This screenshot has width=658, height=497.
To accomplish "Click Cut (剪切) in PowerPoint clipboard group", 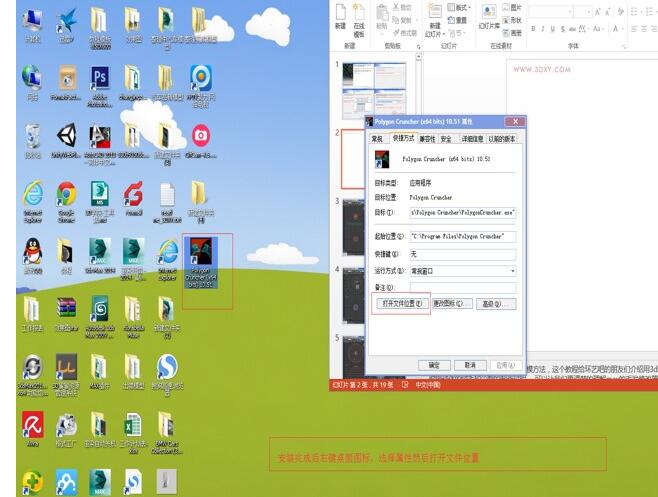I will 402,8.
